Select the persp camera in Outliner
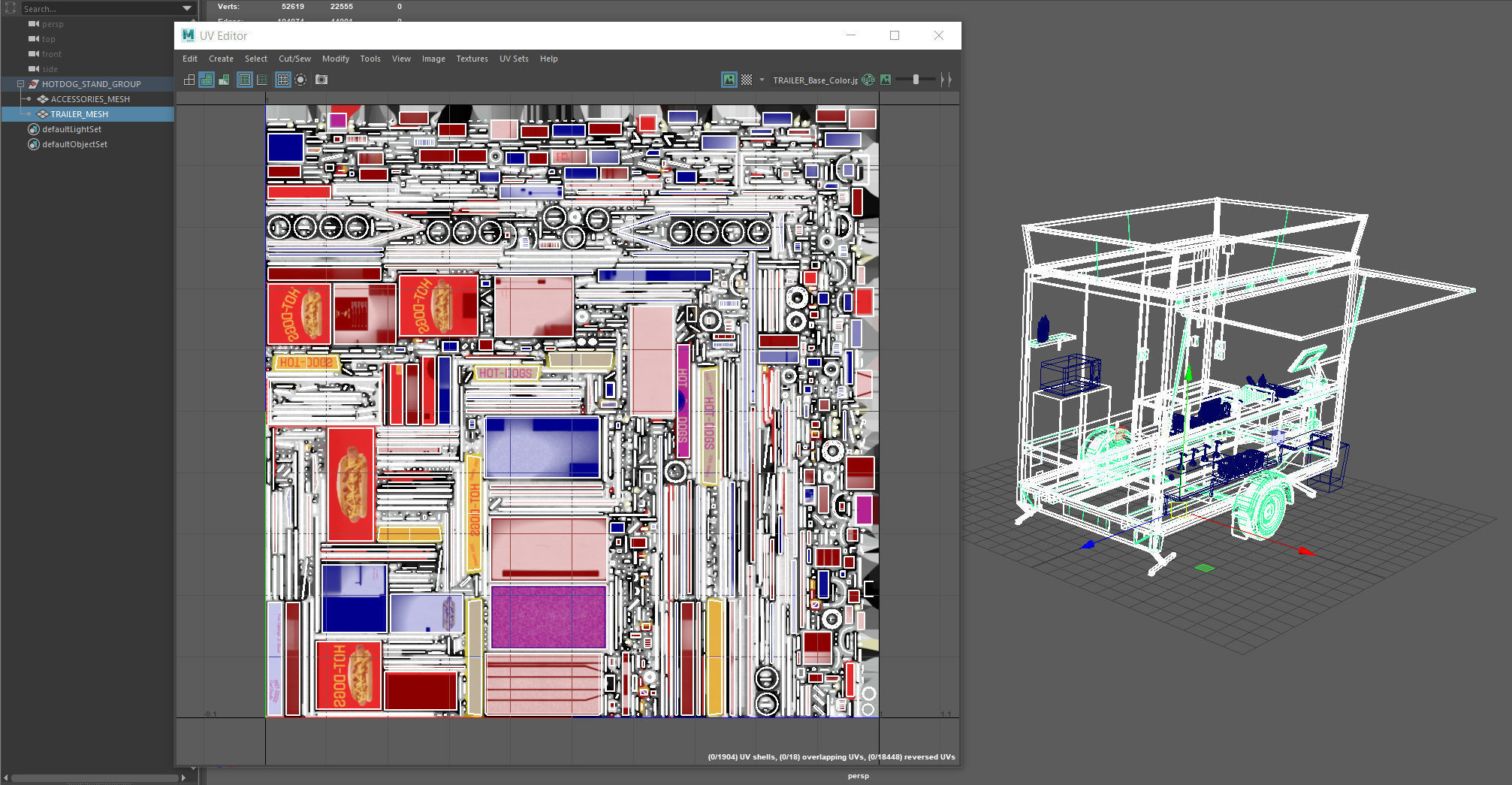 tap(53, 24)
